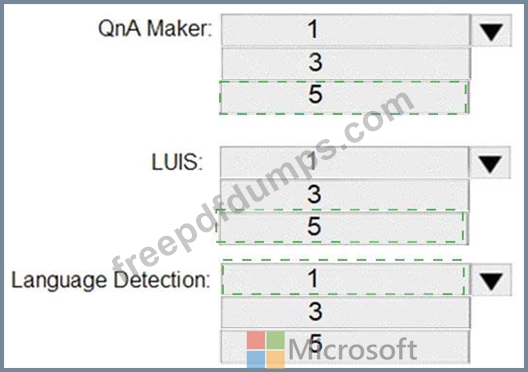The image size is (528, 372).
Task: Click red square of Microsoft logo
Action: (256, 340)
